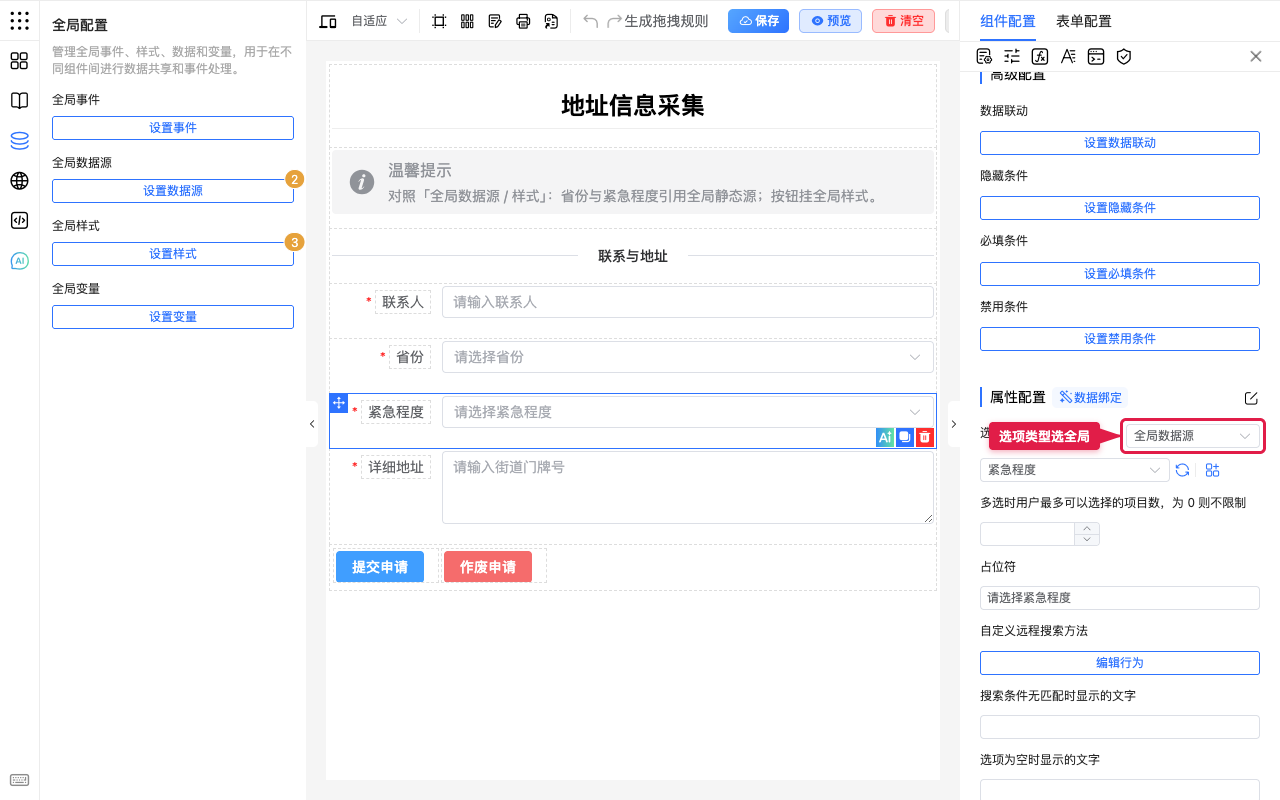1280x800 pixels.
Task: Click the edit icon next to 属性配置
Action: (x=1251, y=398)
